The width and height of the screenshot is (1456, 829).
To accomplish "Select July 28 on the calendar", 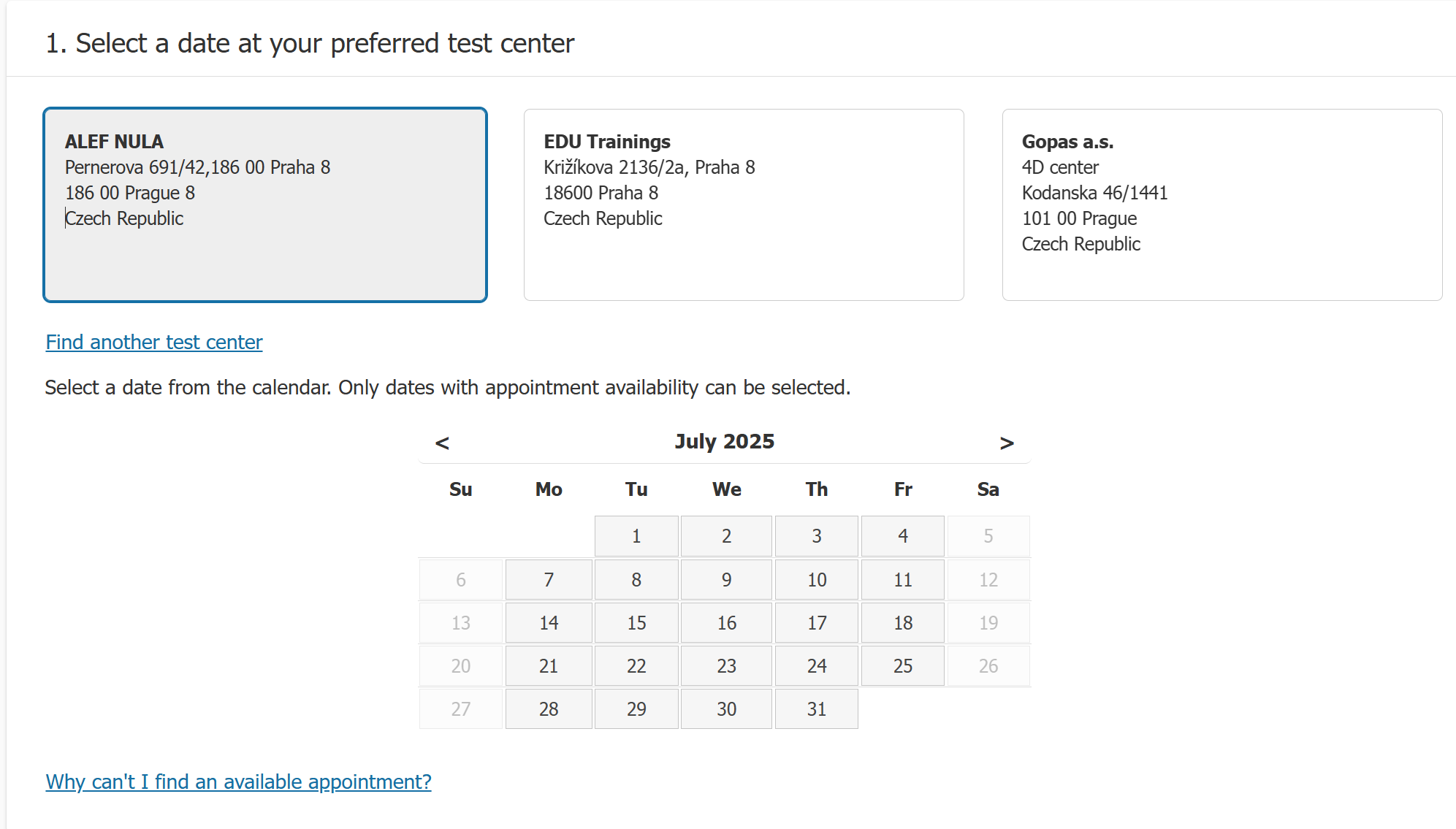I will click(549, 708).
